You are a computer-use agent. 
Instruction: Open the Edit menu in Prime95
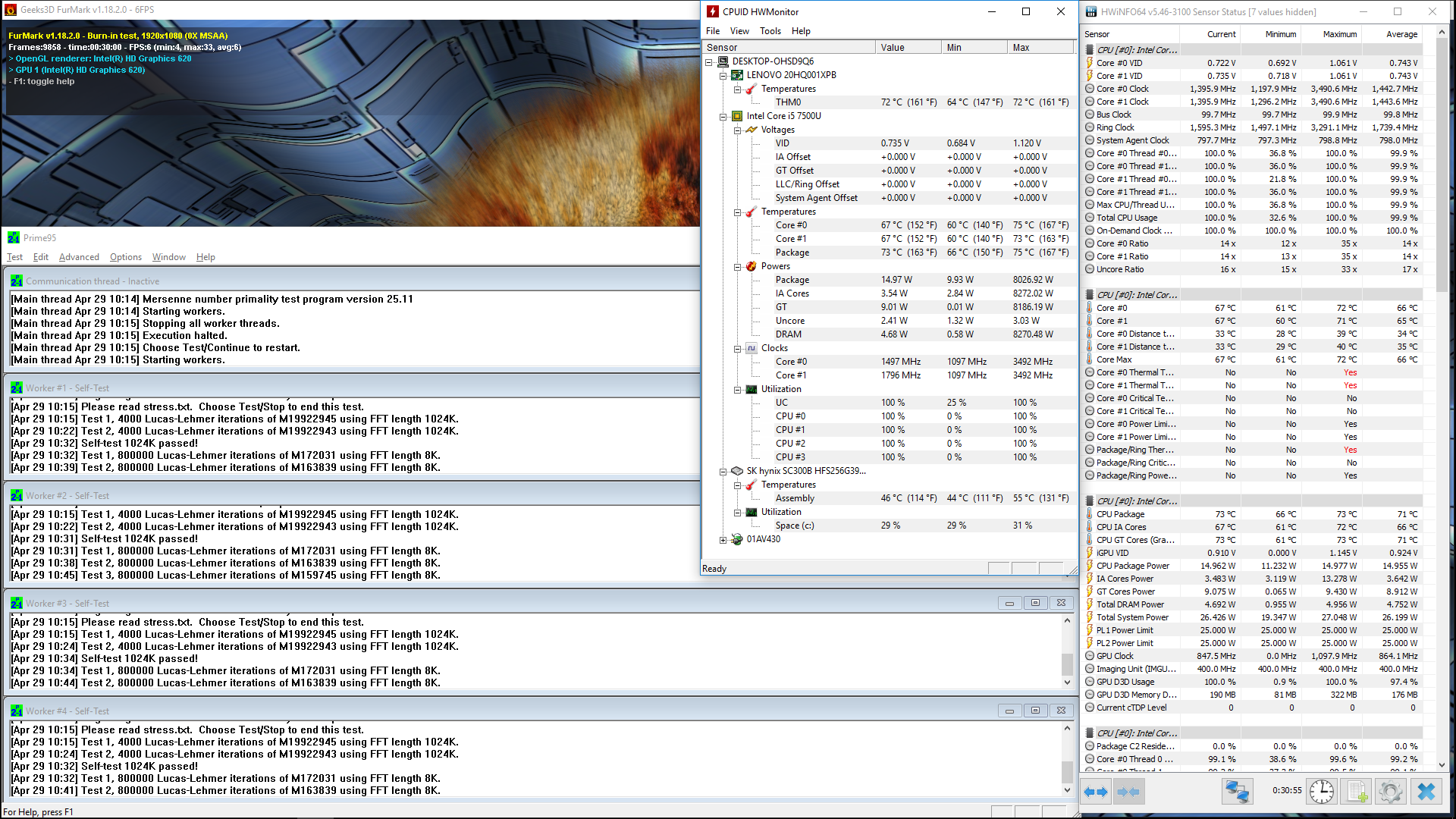(x=41, y=257)
